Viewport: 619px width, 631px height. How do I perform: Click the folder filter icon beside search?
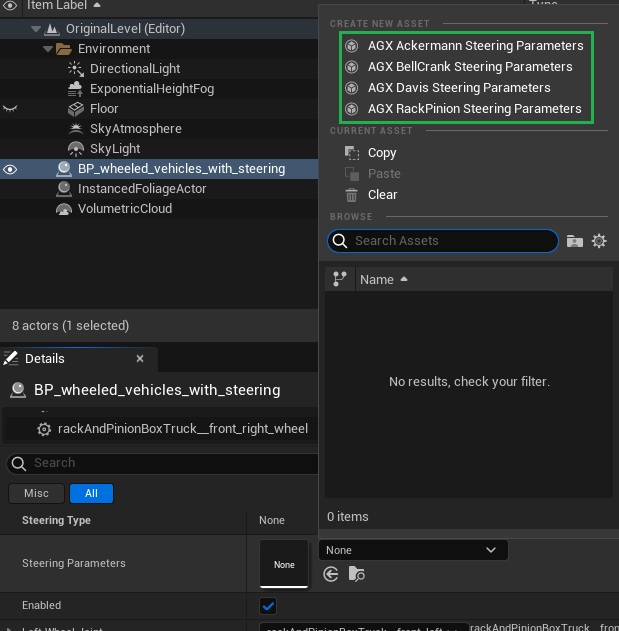(x=574, y=241)
